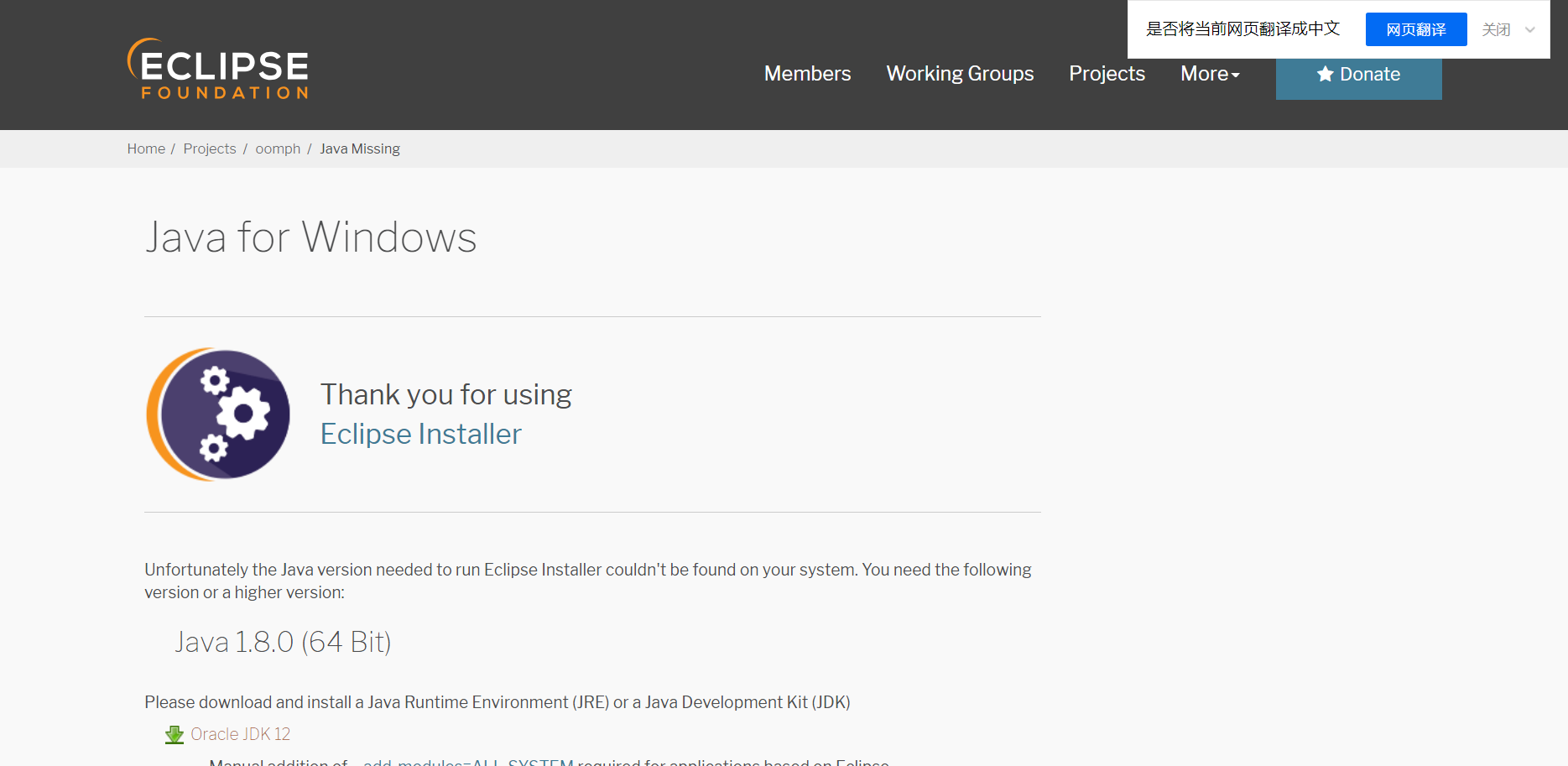Click the Java for Windows heading
The image size is (1568, 766).
click(311, 237)
